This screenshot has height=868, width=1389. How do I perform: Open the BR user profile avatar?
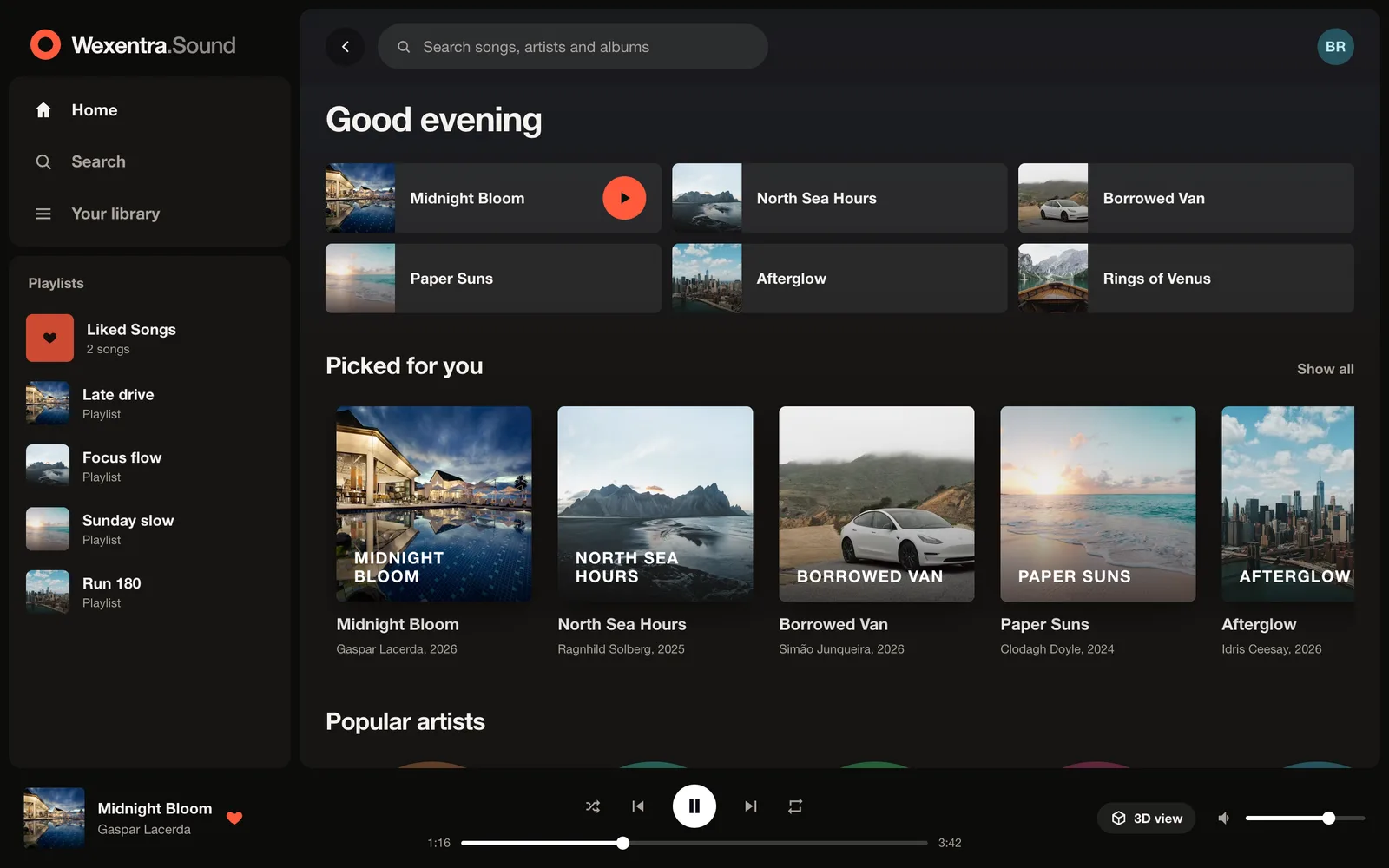[x=1335, y=47]
